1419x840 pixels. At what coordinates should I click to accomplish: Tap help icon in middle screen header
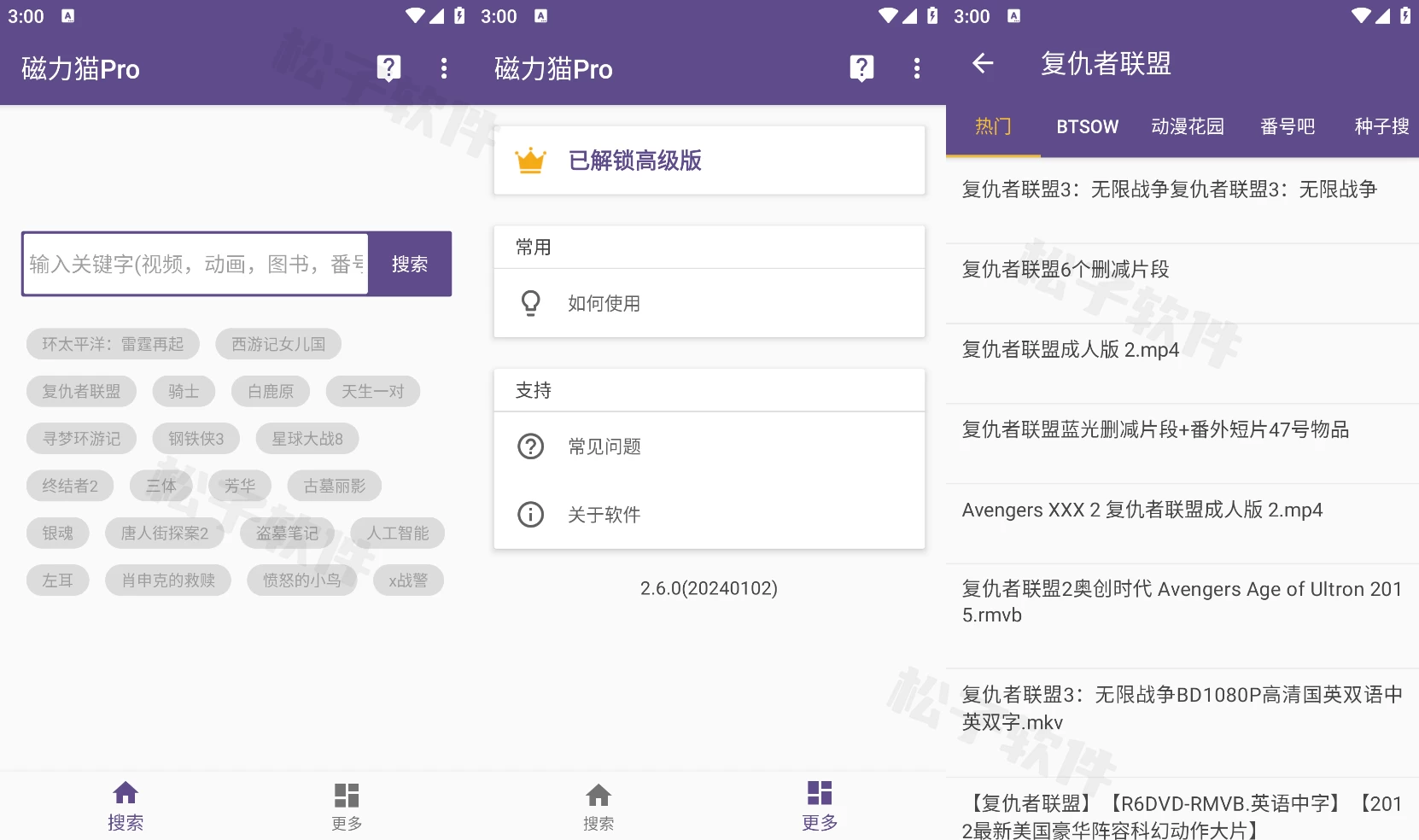click(861, 68)
